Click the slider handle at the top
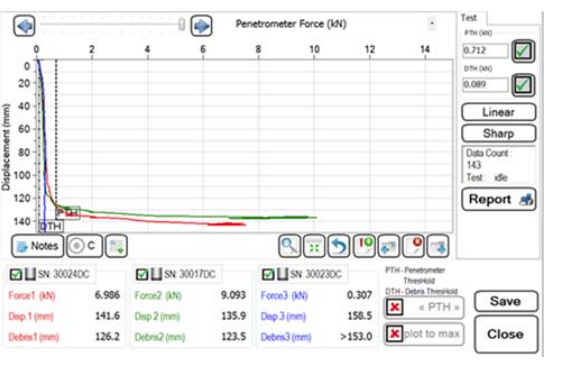The image size is (561, 372). coord(182,24)
